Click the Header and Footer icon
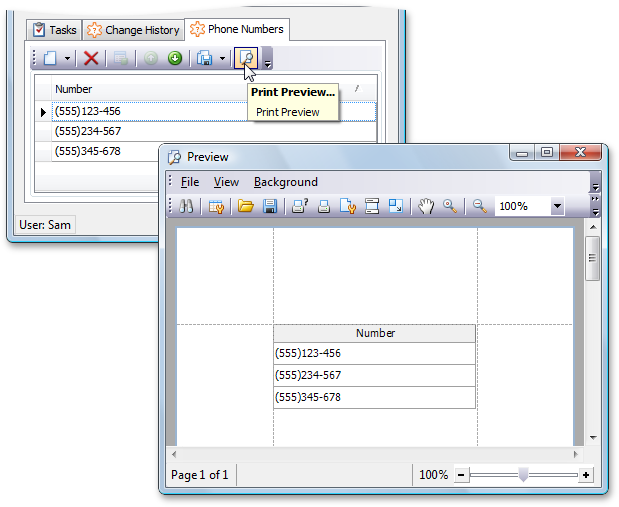Viewport: 619px width, 507px height. pos(372,206)
